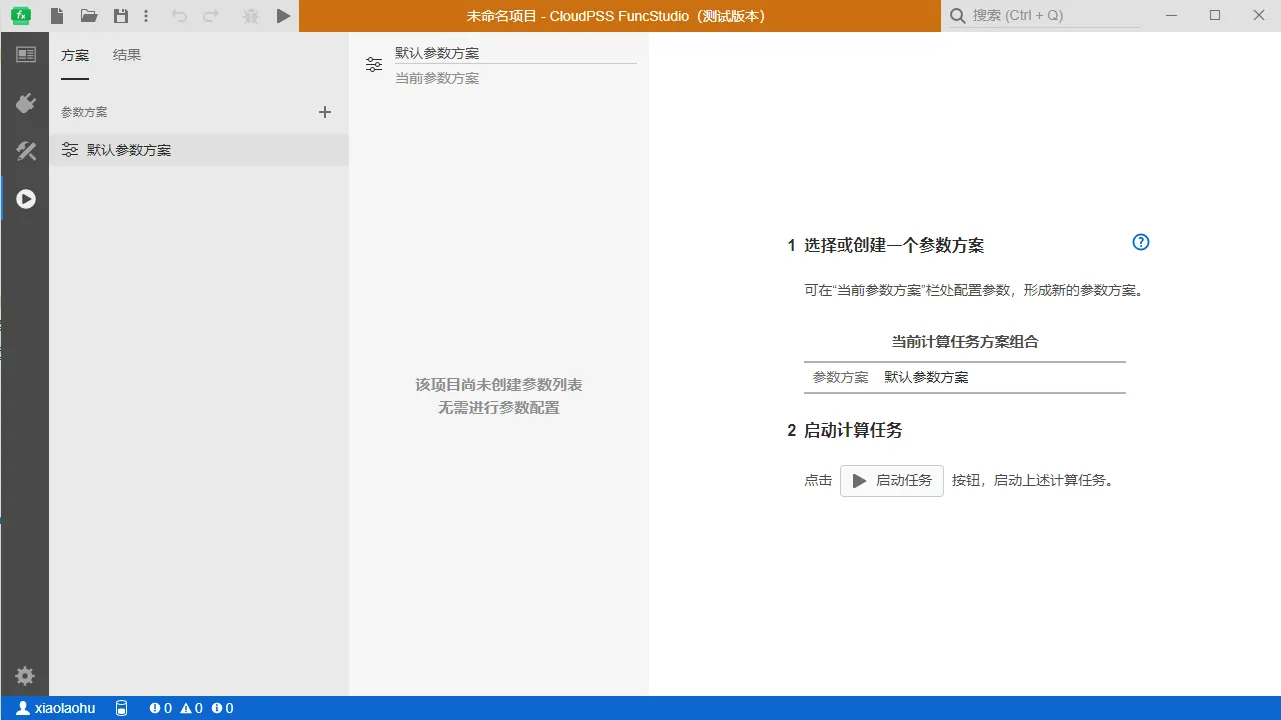Viewport: 1281px width, 720px height.
Task: Open the interface plug sidebar icon
Action: pos(26,103)
